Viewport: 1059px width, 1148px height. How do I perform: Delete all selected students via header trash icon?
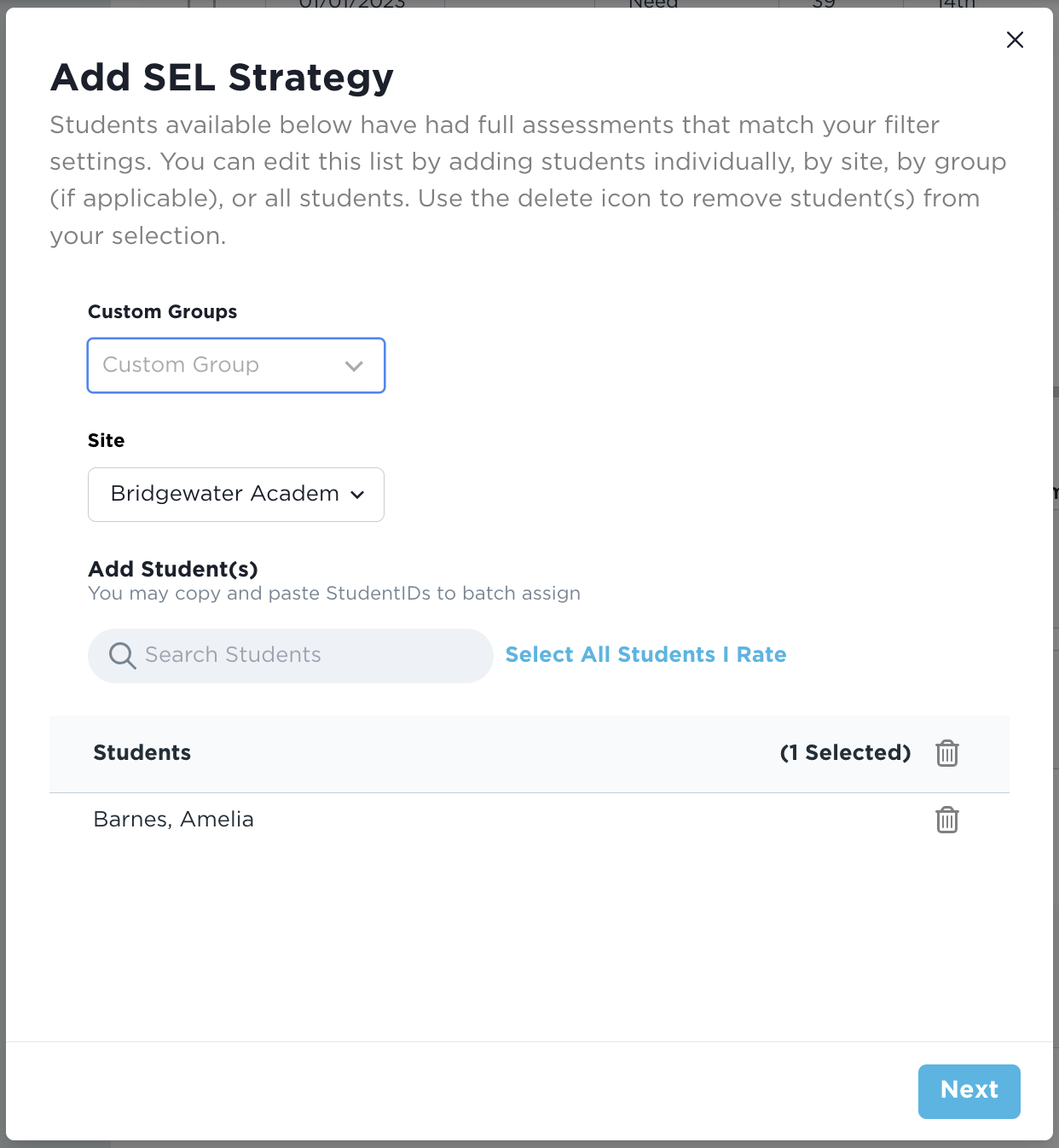click(x=946, y=753)
